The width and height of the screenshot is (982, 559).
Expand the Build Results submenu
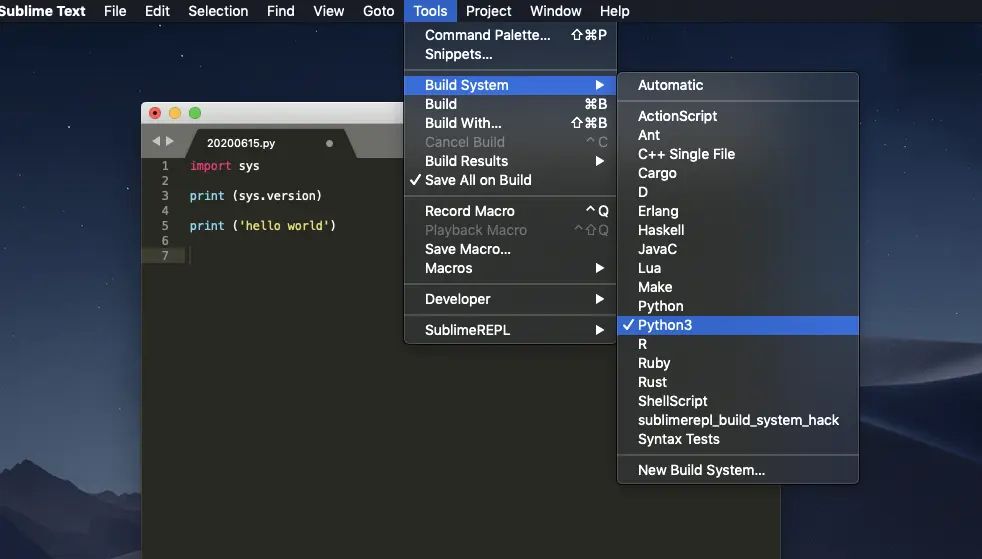(x=510, y=161)
